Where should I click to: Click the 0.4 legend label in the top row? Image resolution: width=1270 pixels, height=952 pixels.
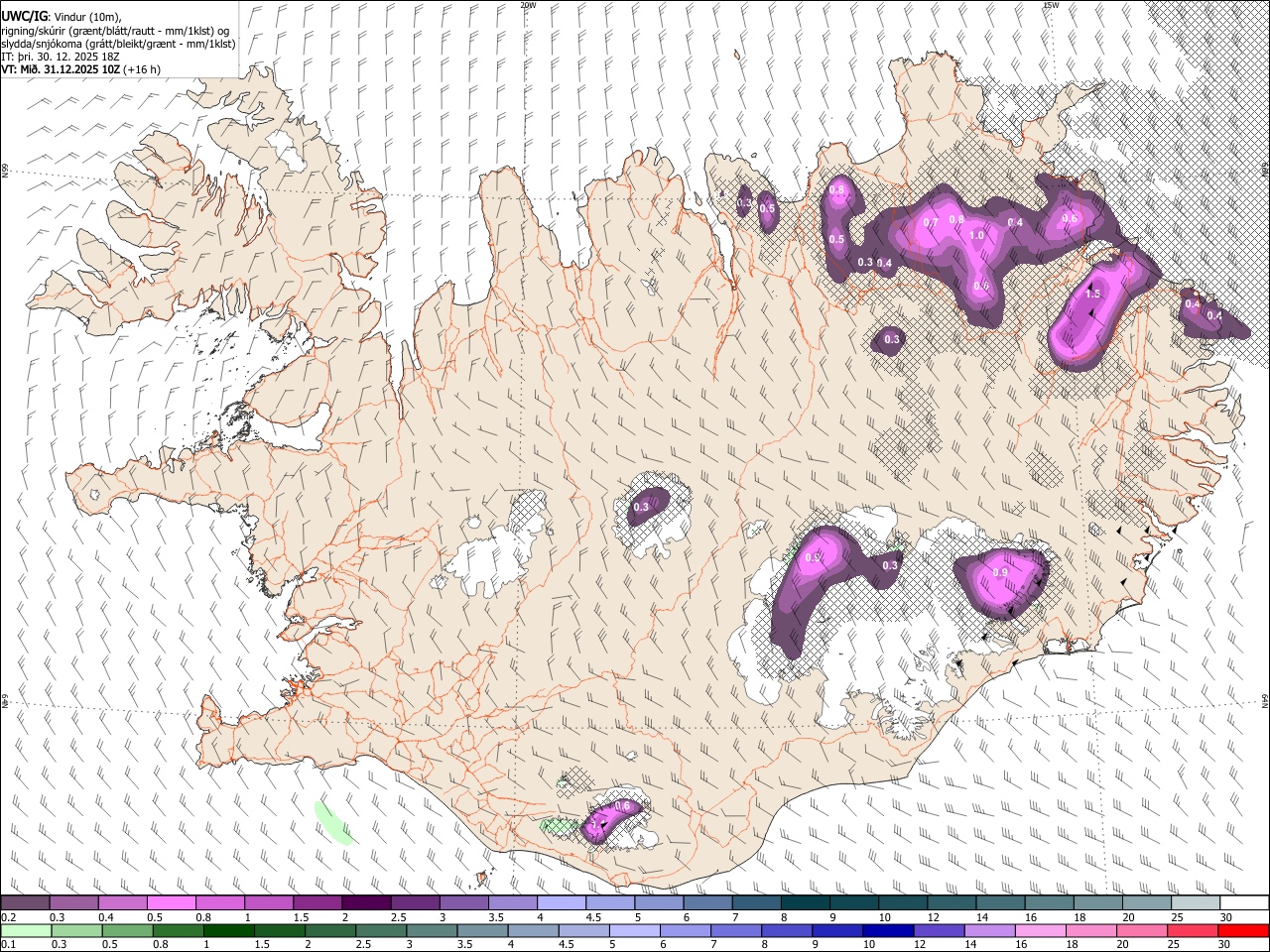tap(106, 917)
